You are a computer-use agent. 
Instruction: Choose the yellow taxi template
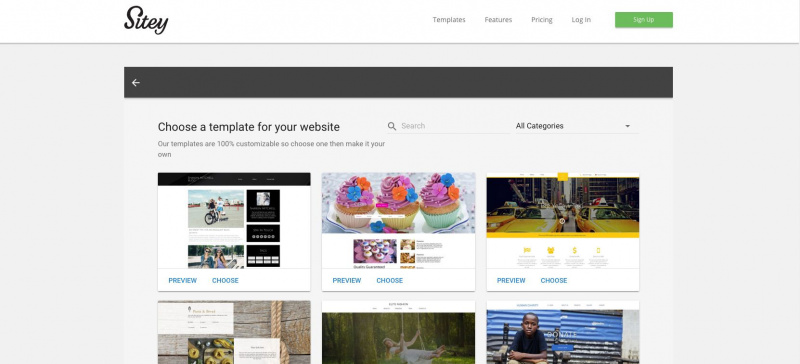pos(554,280)
